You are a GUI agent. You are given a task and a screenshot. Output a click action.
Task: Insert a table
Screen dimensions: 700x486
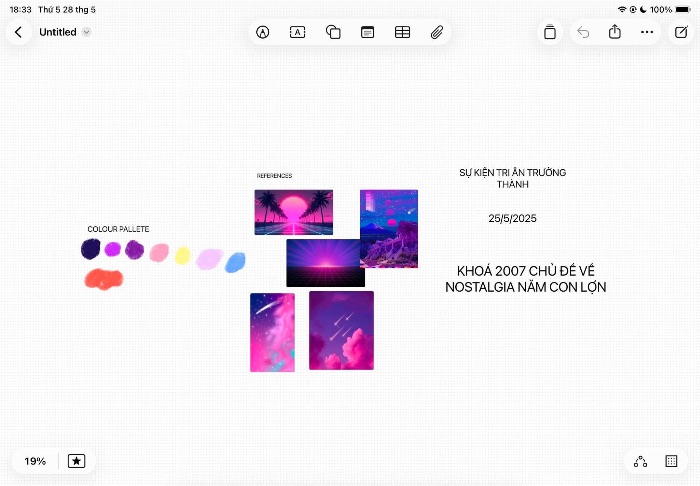click(x=402, y=32)
